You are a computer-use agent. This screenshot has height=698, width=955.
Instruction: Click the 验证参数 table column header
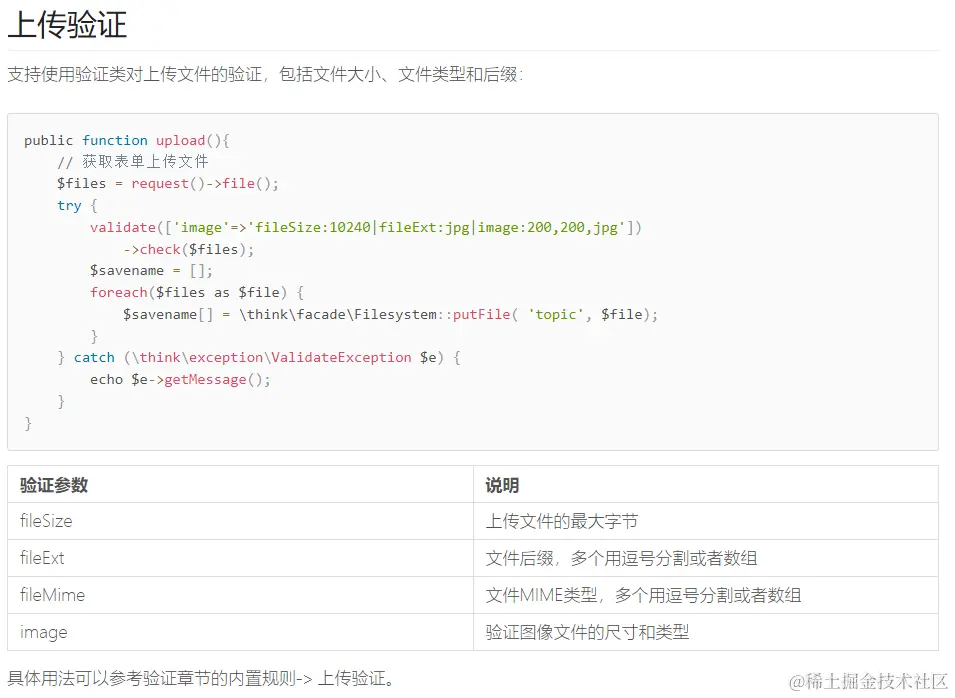pyautogui.click(x=54, y=485)
